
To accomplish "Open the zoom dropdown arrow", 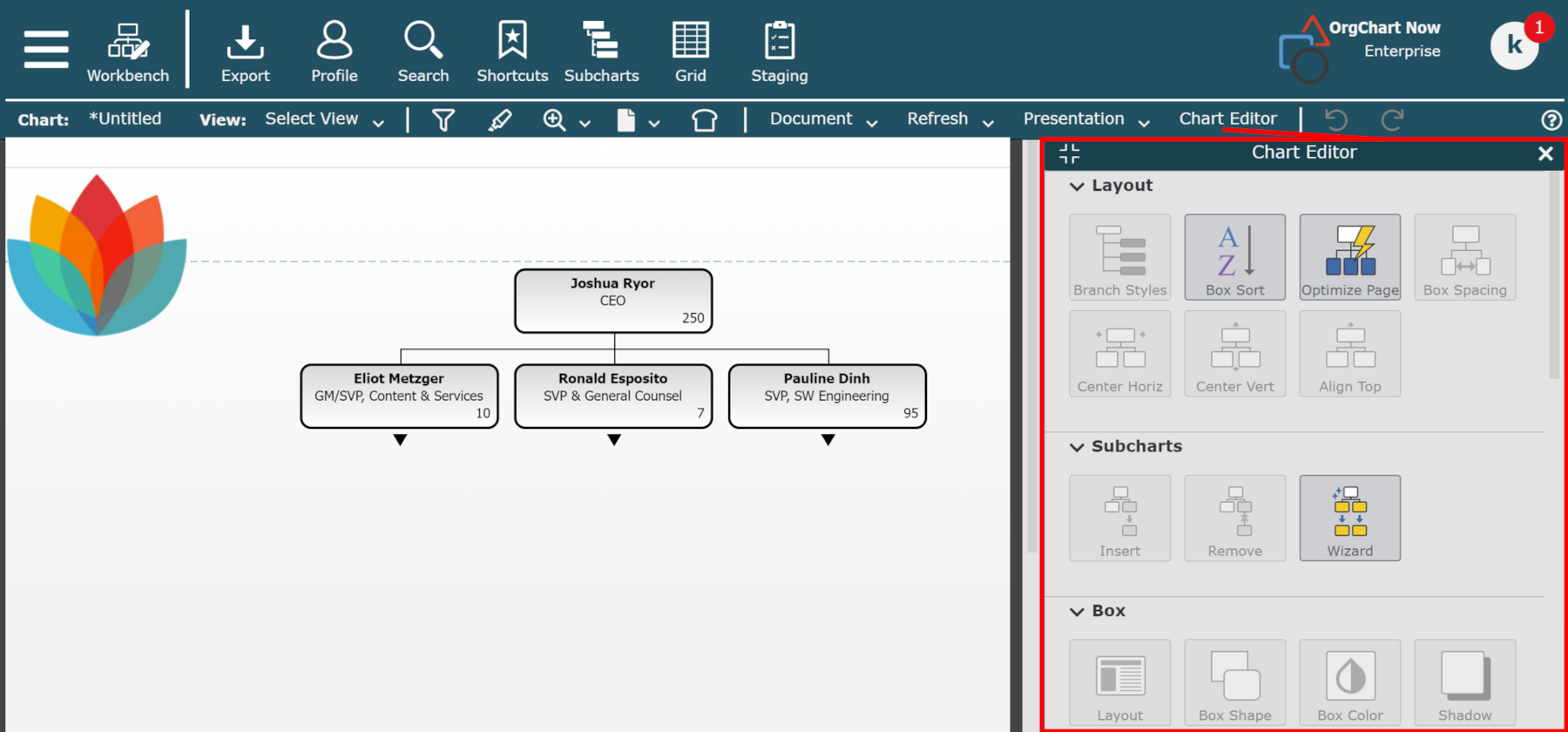I will [x=585, y=124].
